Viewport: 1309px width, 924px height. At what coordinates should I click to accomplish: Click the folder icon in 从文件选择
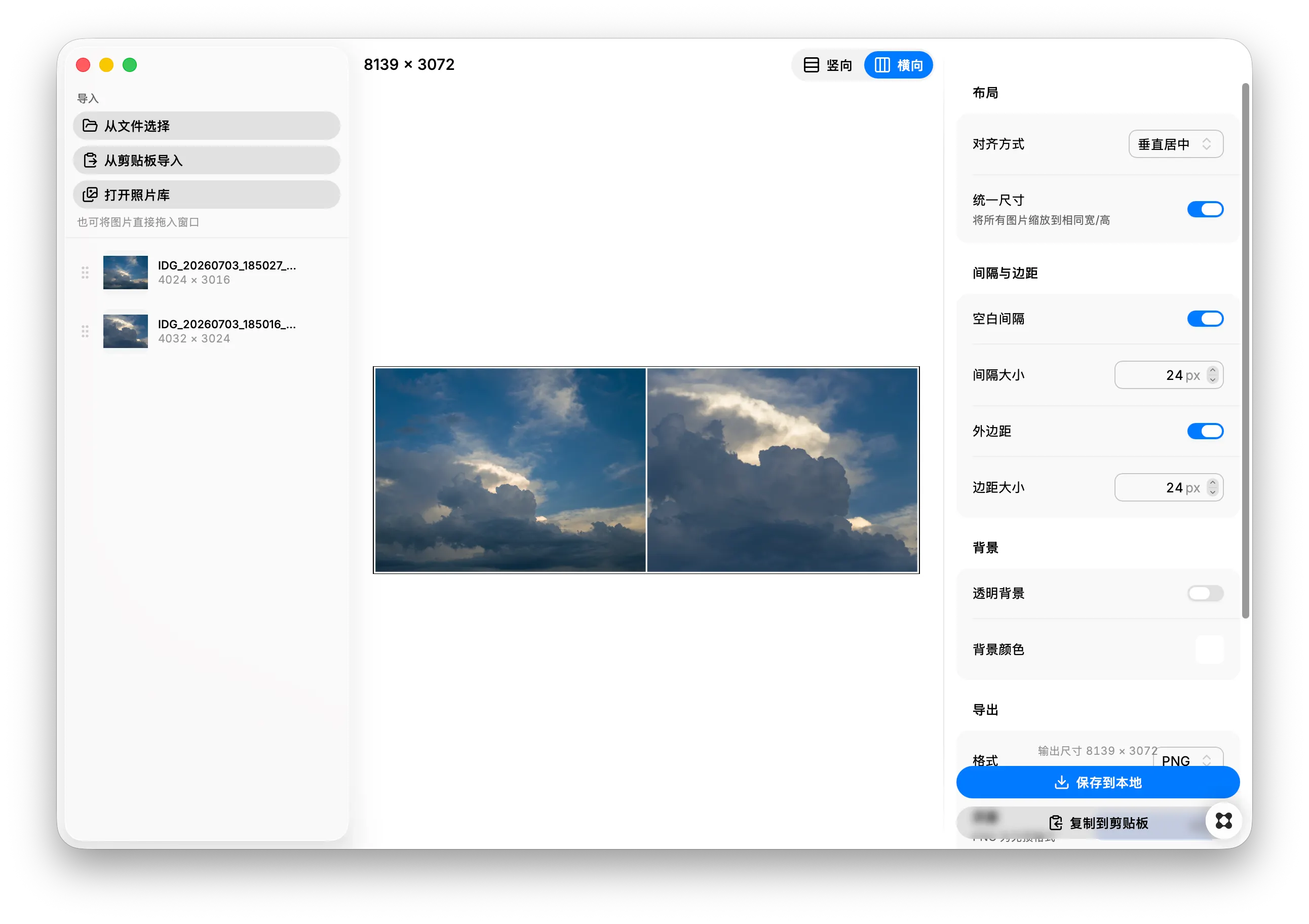(x=90, y=126)
